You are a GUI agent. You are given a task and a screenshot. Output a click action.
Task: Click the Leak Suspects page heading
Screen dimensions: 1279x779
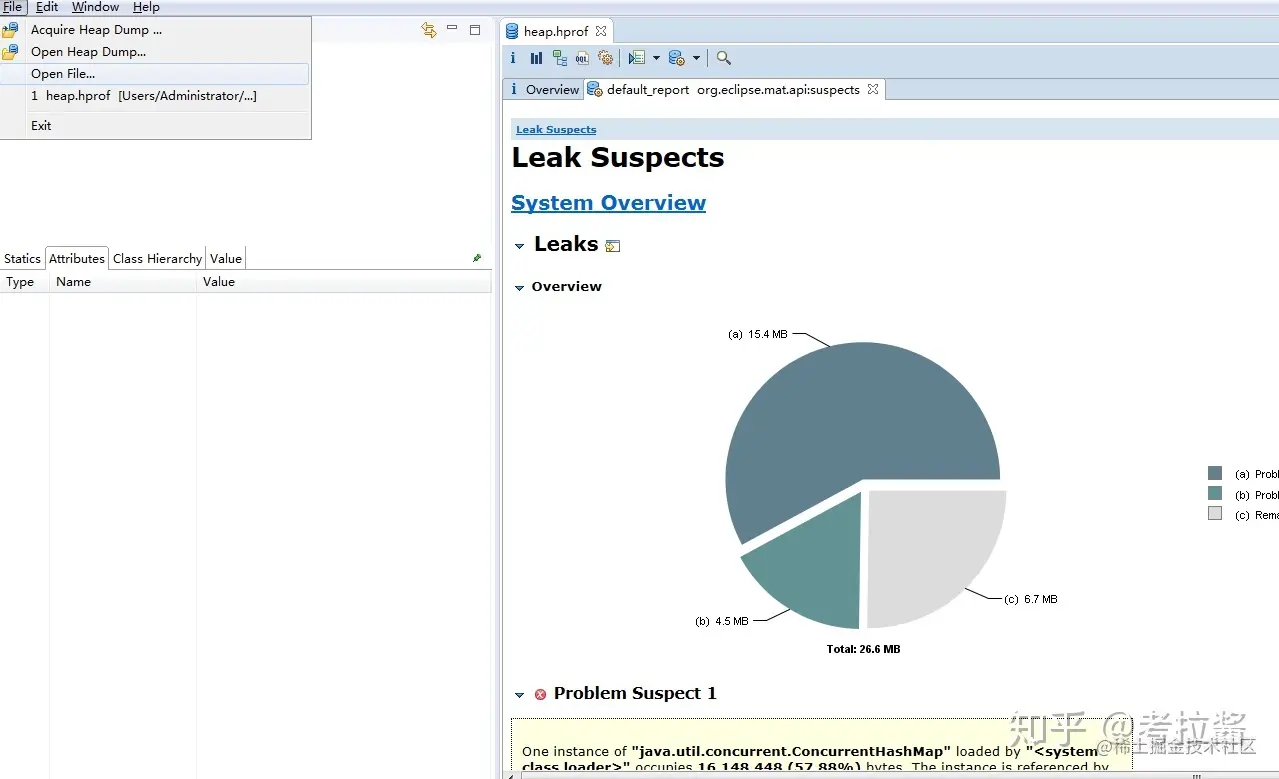pos(618,158)
